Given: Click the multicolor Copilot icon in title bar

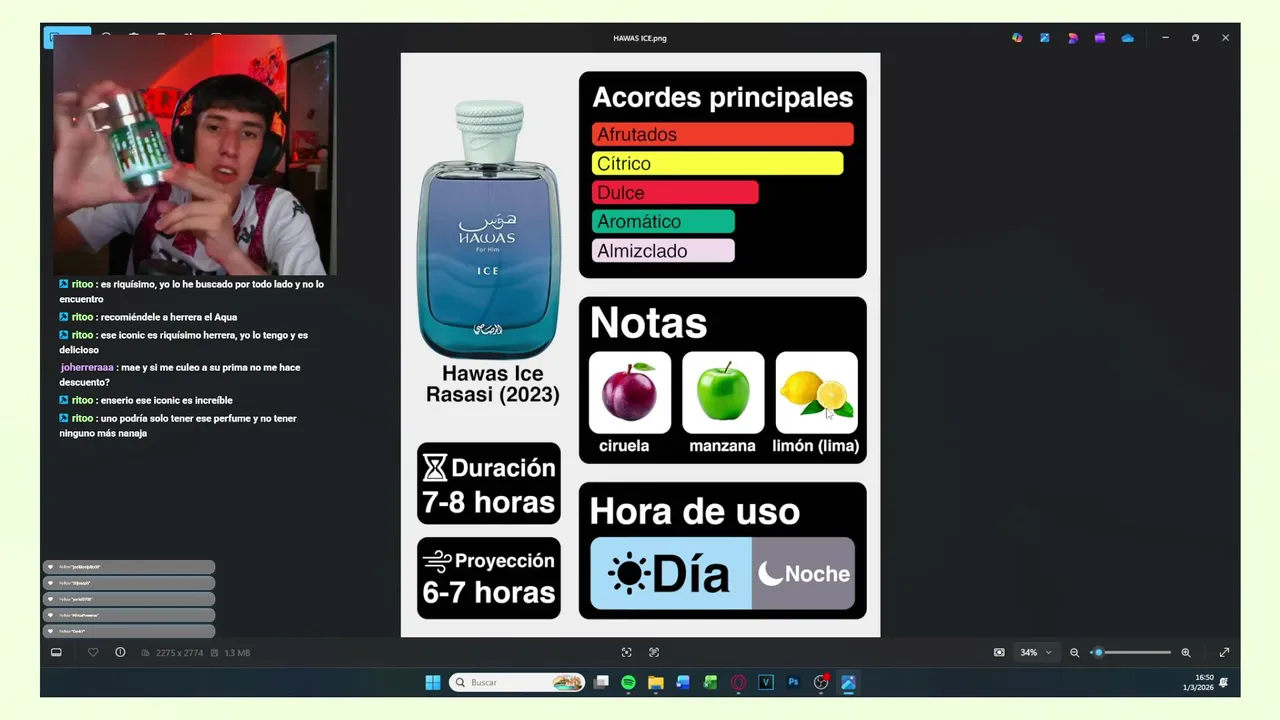Looking at the screenshot, I should [1017, 38].
